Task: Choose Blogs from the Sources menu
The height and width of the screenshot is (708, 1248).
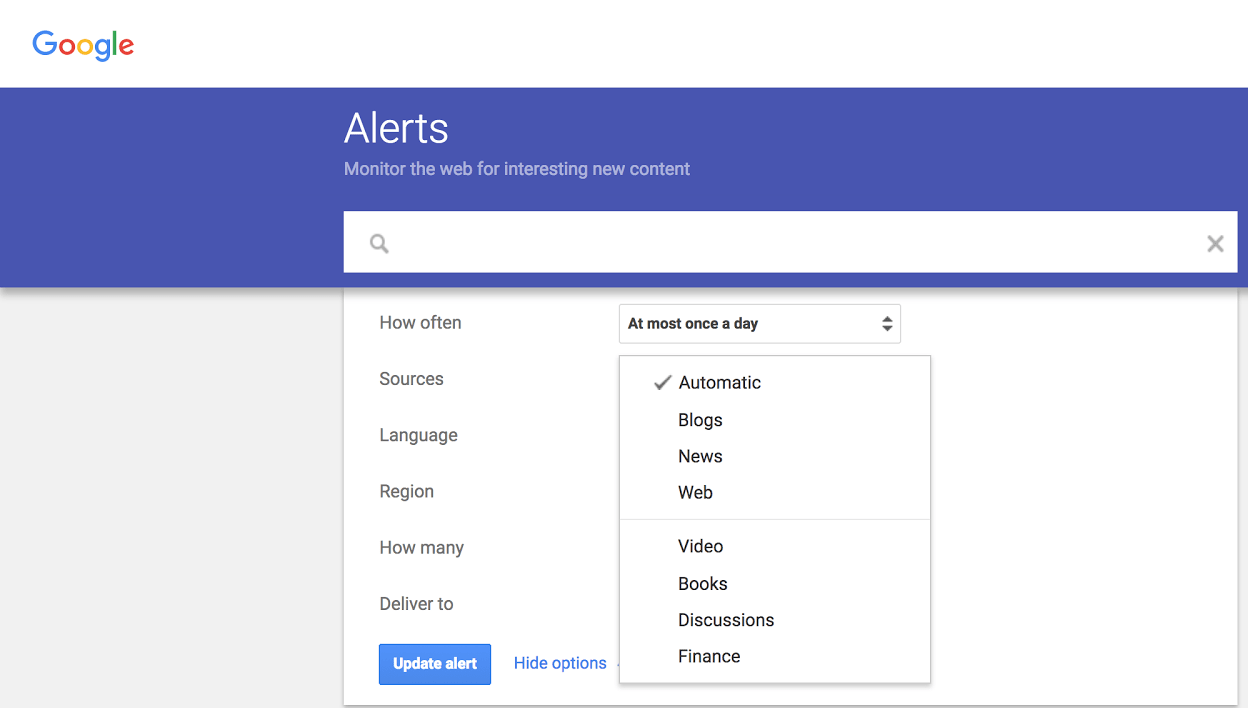Action: 700,420
